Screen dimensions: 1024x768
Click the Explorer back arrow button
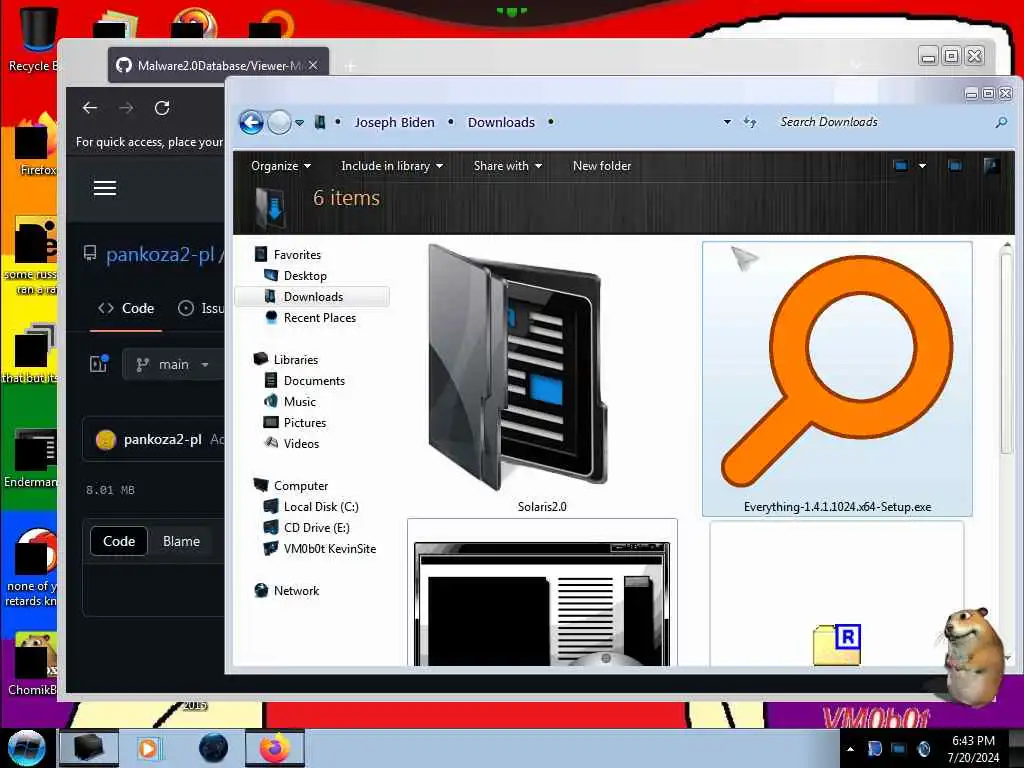251,122
